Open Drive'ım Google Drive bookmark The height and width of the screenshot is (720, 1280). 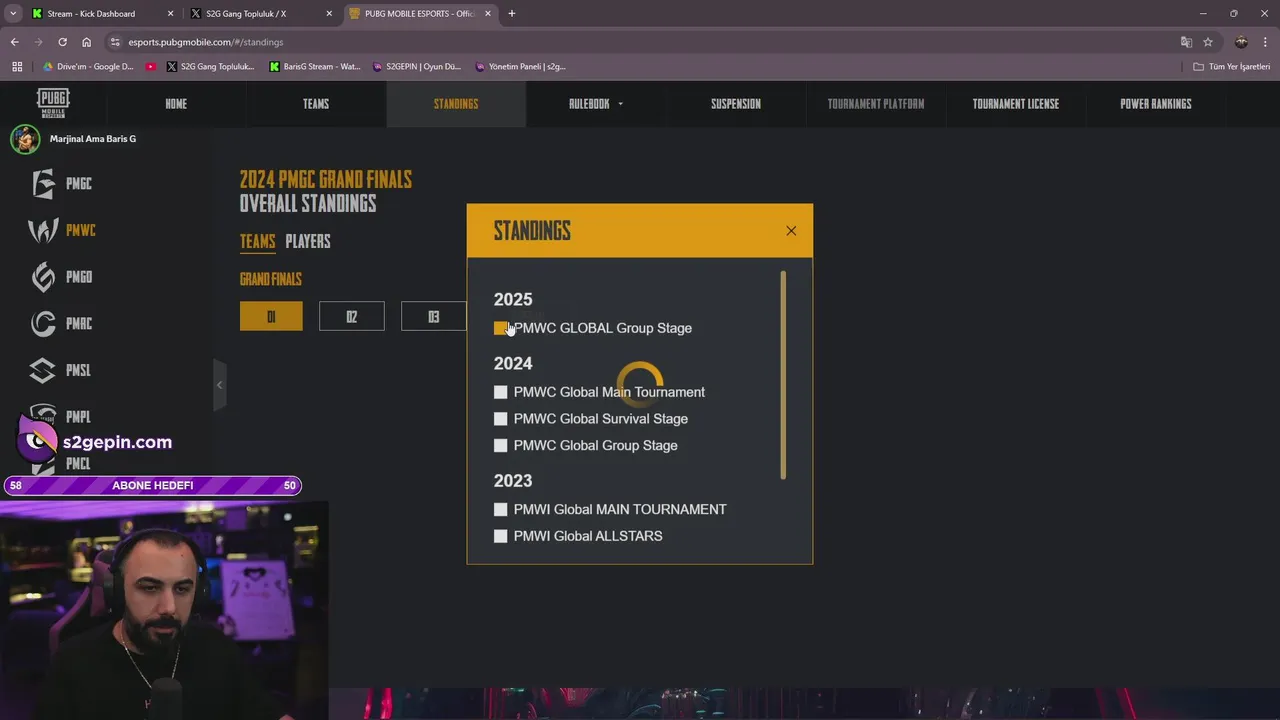(x=88, y=67)
